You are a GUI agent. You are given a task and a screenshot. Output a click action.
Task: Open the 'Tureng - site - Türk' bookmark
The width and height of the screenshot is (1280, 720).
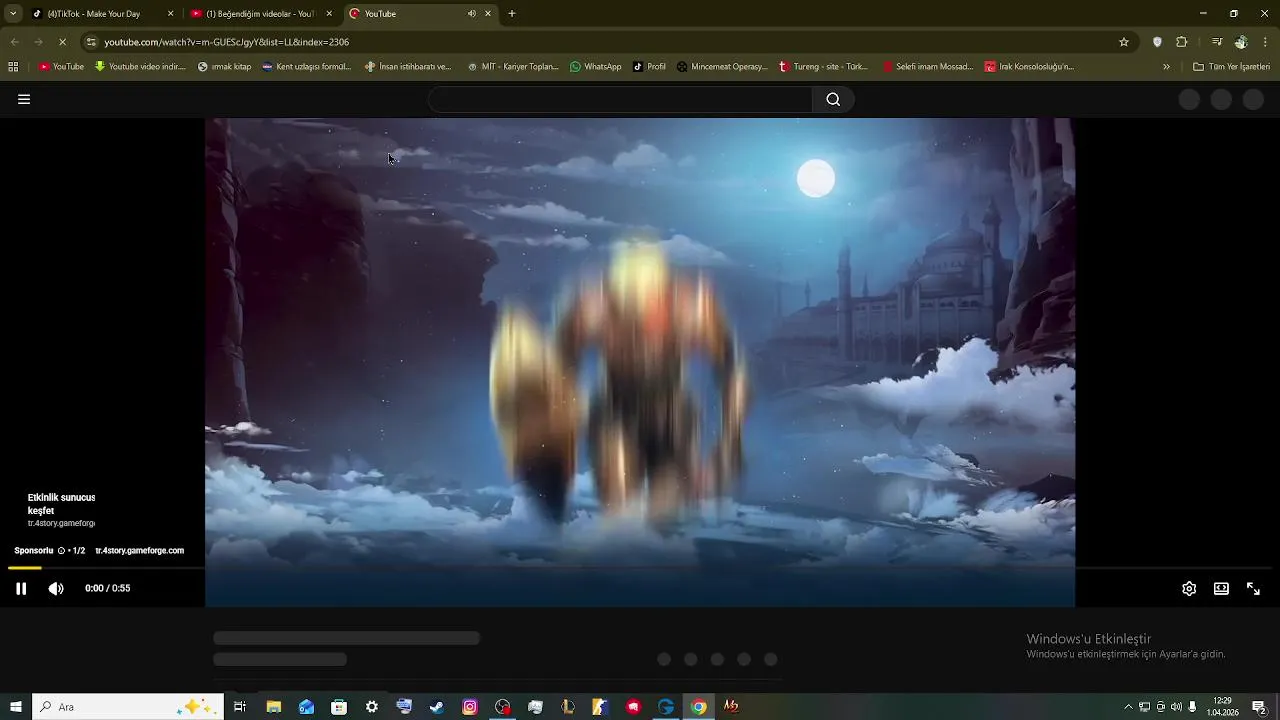pos(823,67)
